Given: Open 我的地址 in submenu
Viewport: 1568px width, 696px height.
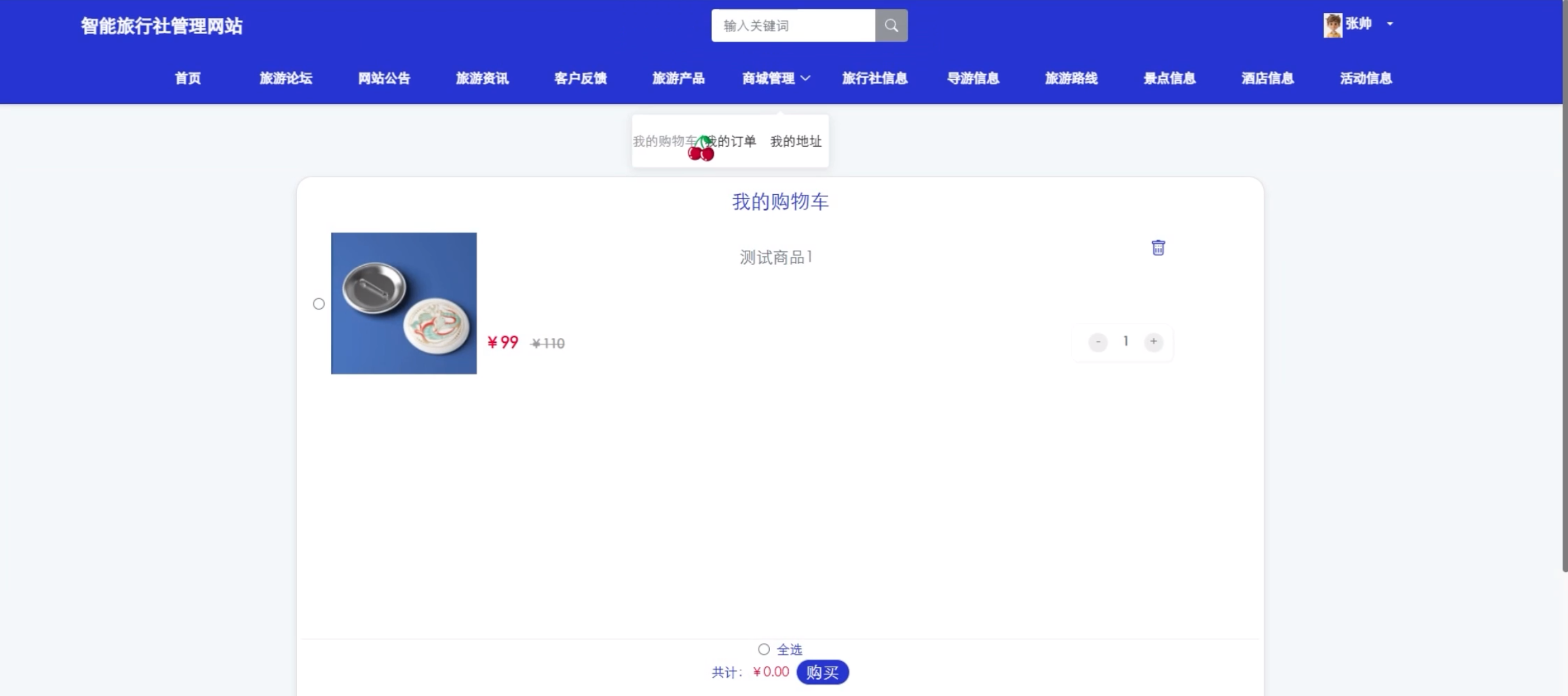Looking at the screenshot, I should click(796, 141).
